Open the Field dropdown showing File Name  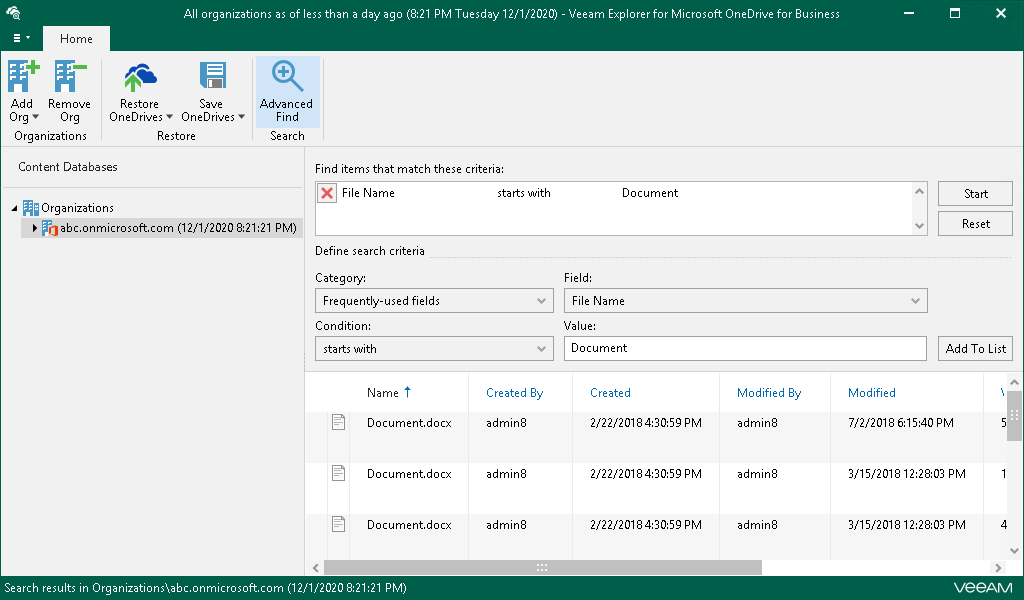point(745,301)
